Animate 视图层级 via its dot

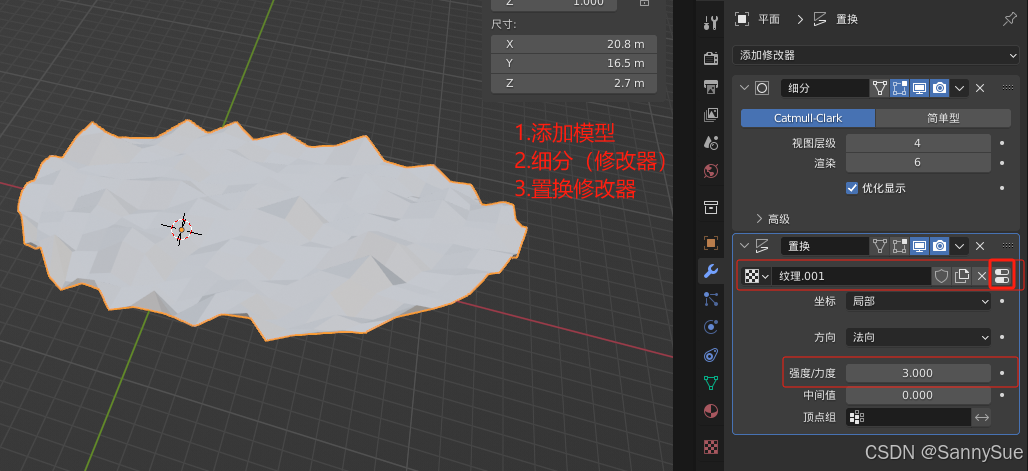coord(1002,142)
